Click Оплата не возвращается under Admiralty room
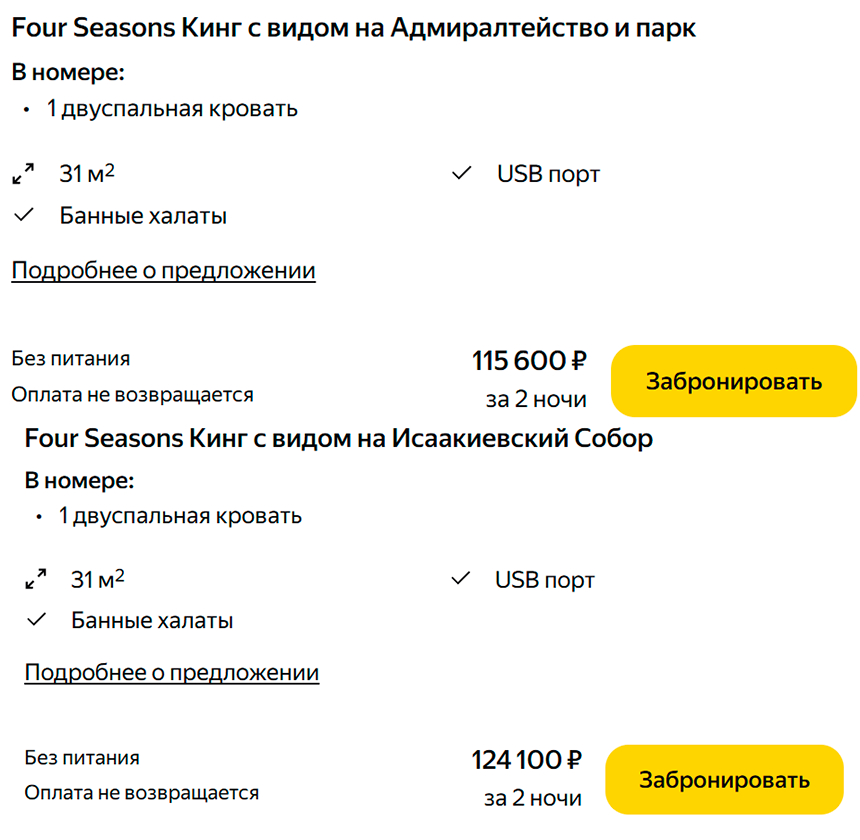This screenshot has height=840, width=860. [132, 395]
